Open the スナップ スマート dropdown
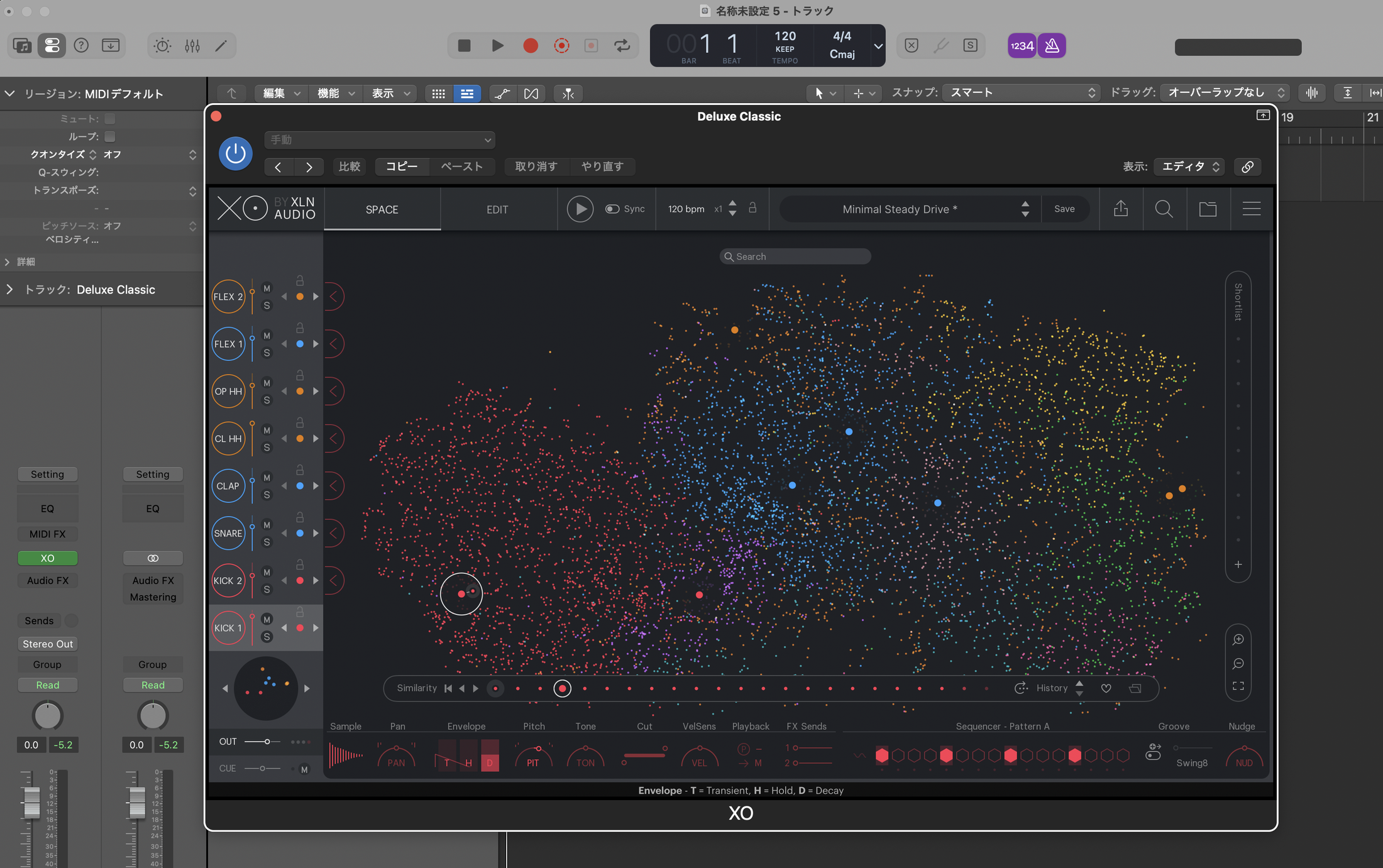The height and width of the screenshot is (868, 1383). click(x=1020, y=93)
